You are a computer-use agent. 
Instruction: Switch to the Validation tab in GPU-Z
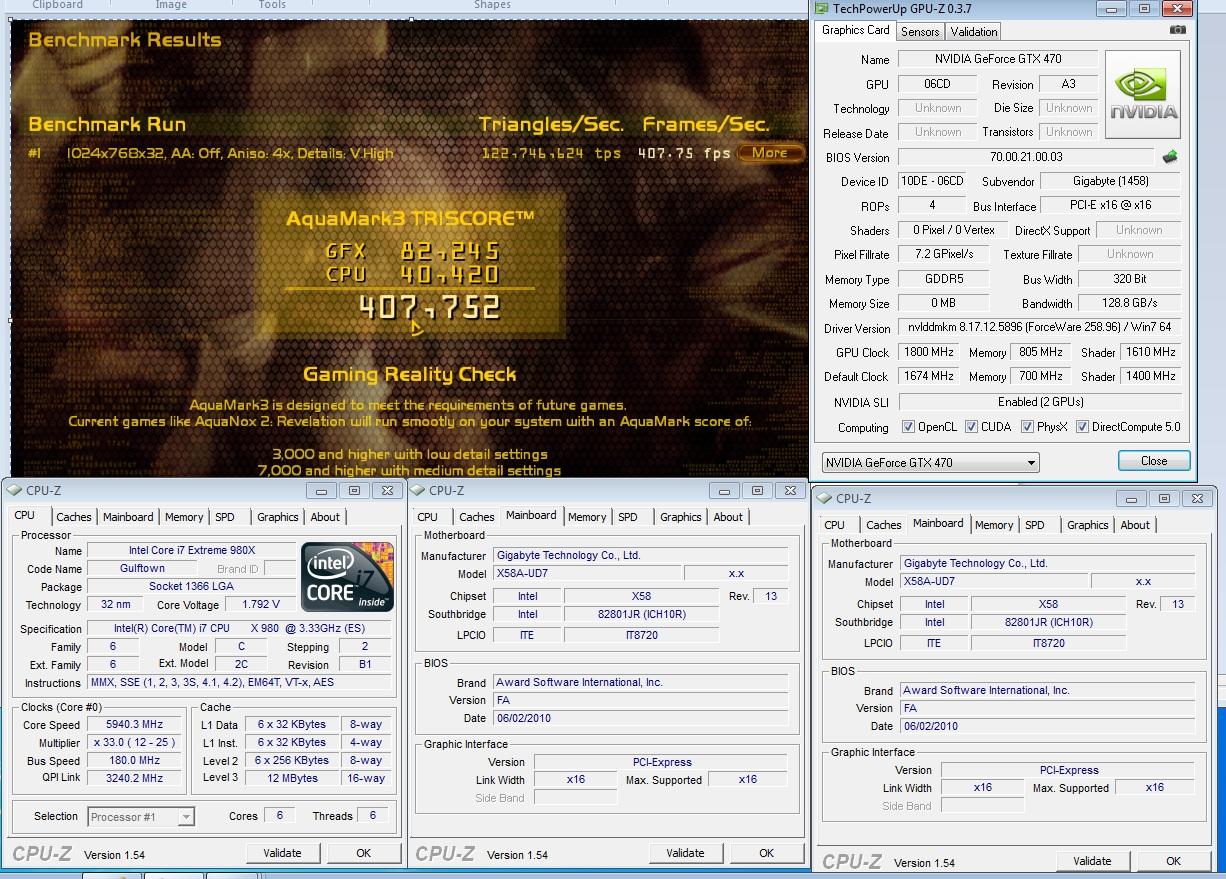973,32
